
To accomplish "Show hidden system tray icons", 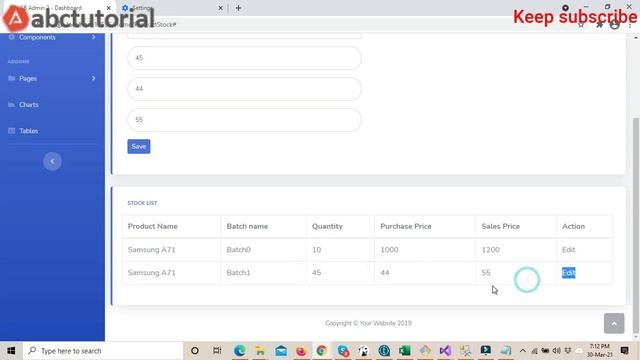I will pos(522,351).
